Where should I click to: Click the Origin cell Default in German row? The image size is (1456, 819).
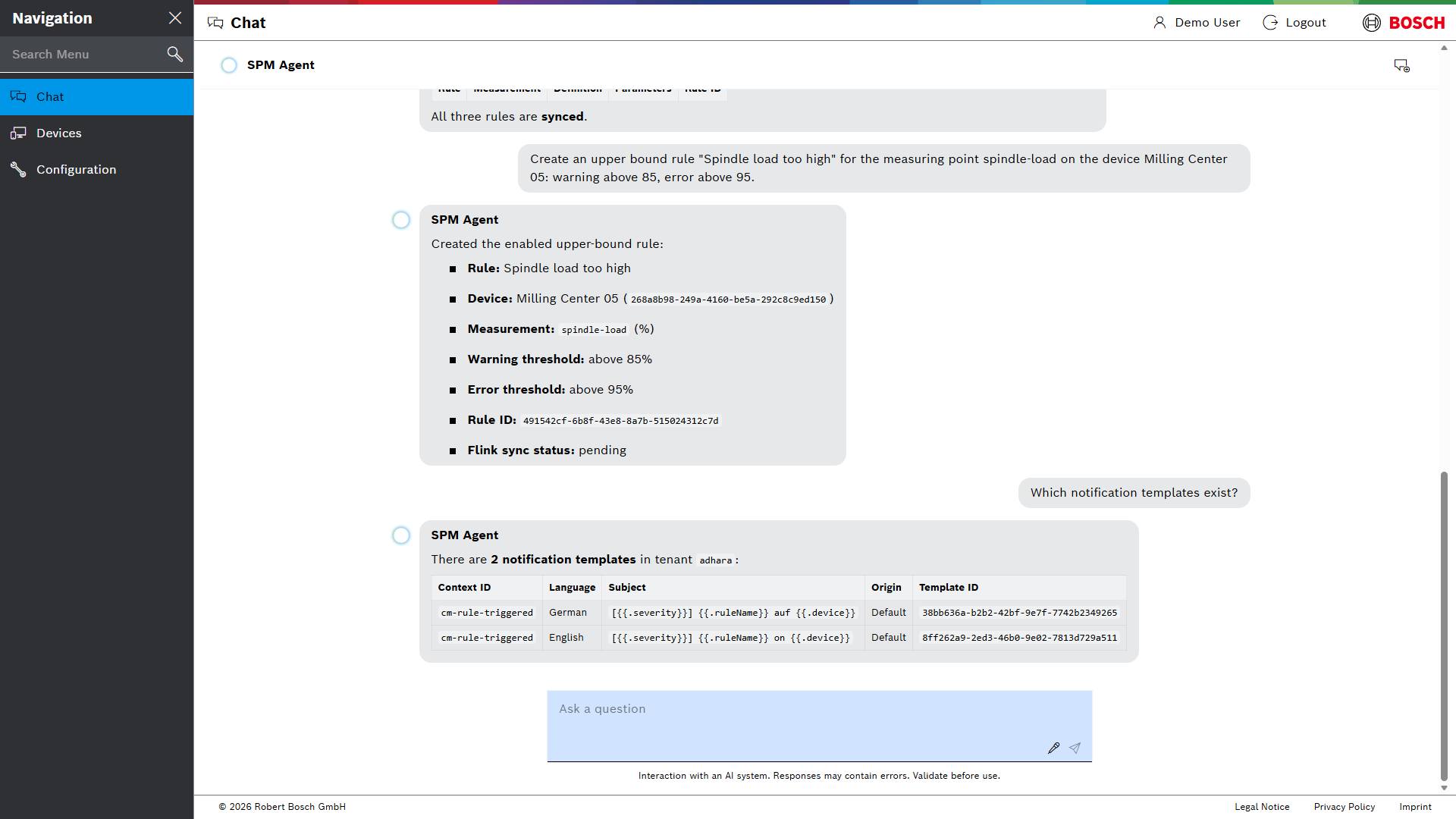888,613
